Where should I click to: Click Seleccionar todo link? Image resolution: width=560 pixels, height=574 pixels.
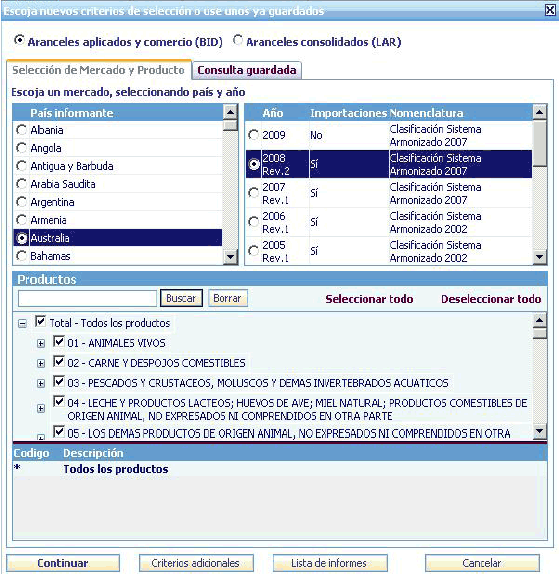pyautogui.click(x=369, y=299)
